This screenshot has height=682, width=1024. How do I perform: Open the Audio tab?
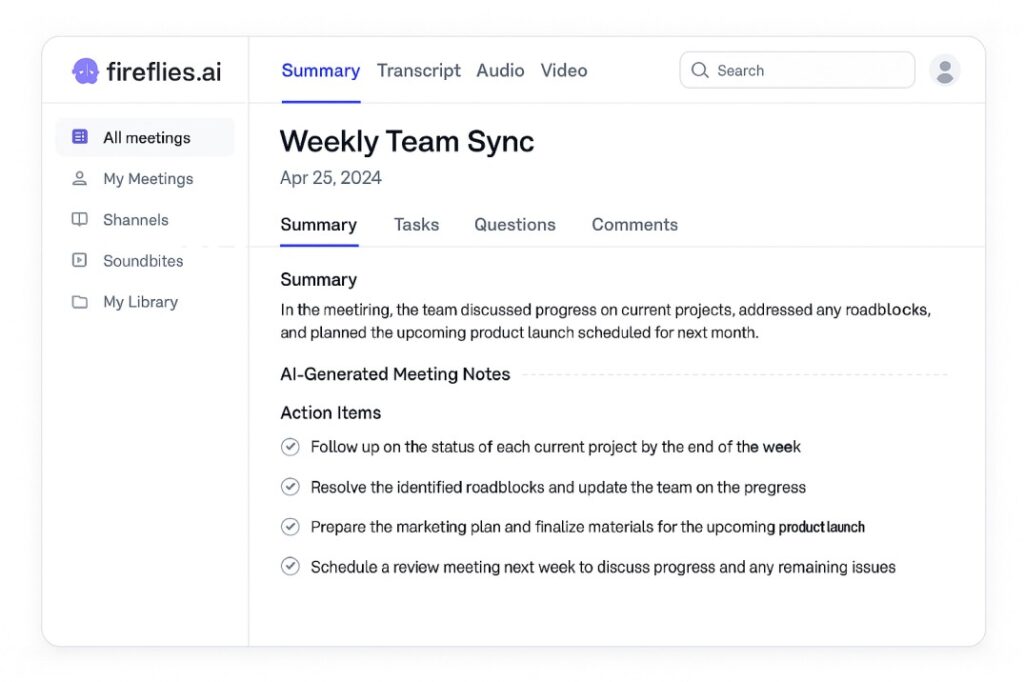click(500, 71)
